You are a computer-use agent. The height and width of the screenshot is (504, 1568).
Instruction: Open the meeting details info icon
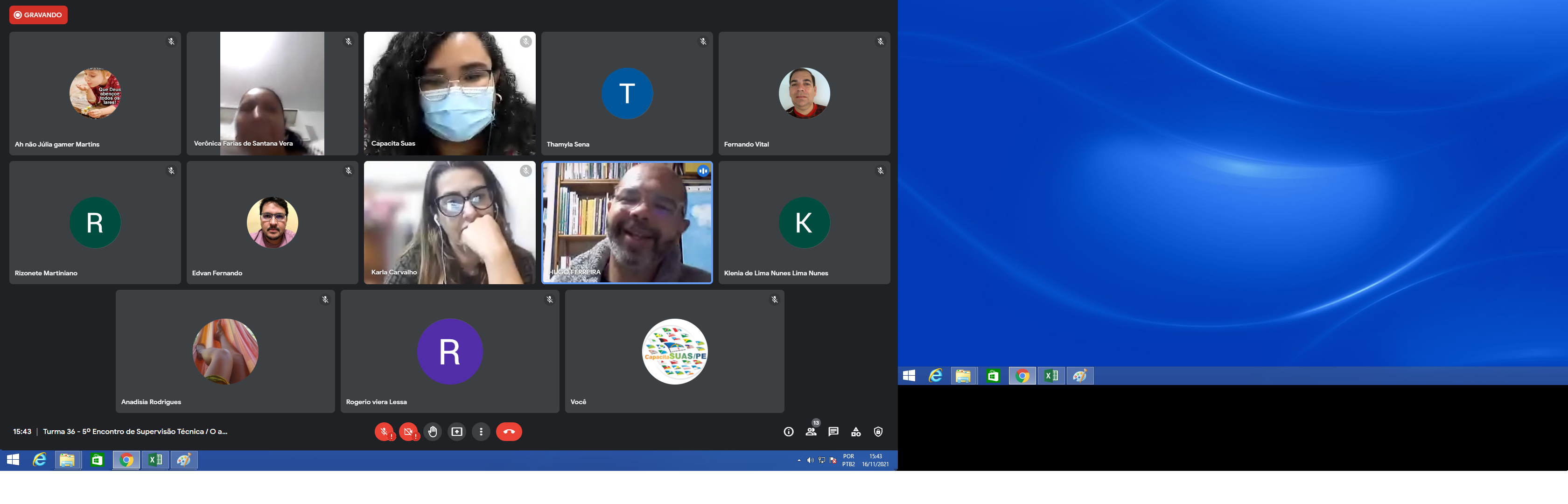tap(788, 432)
